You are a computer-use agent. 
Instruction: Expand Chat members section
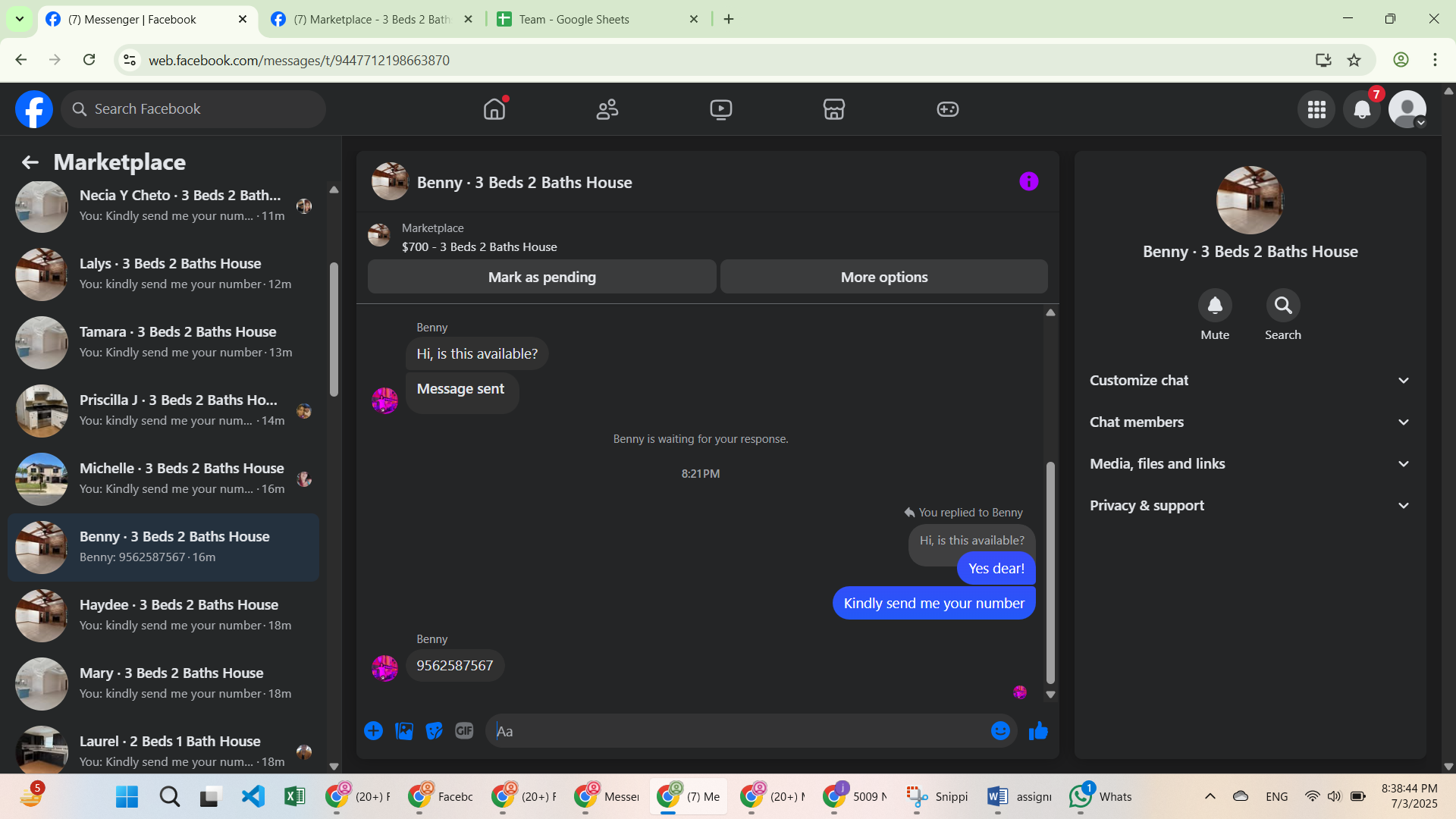click(1250, 422)
